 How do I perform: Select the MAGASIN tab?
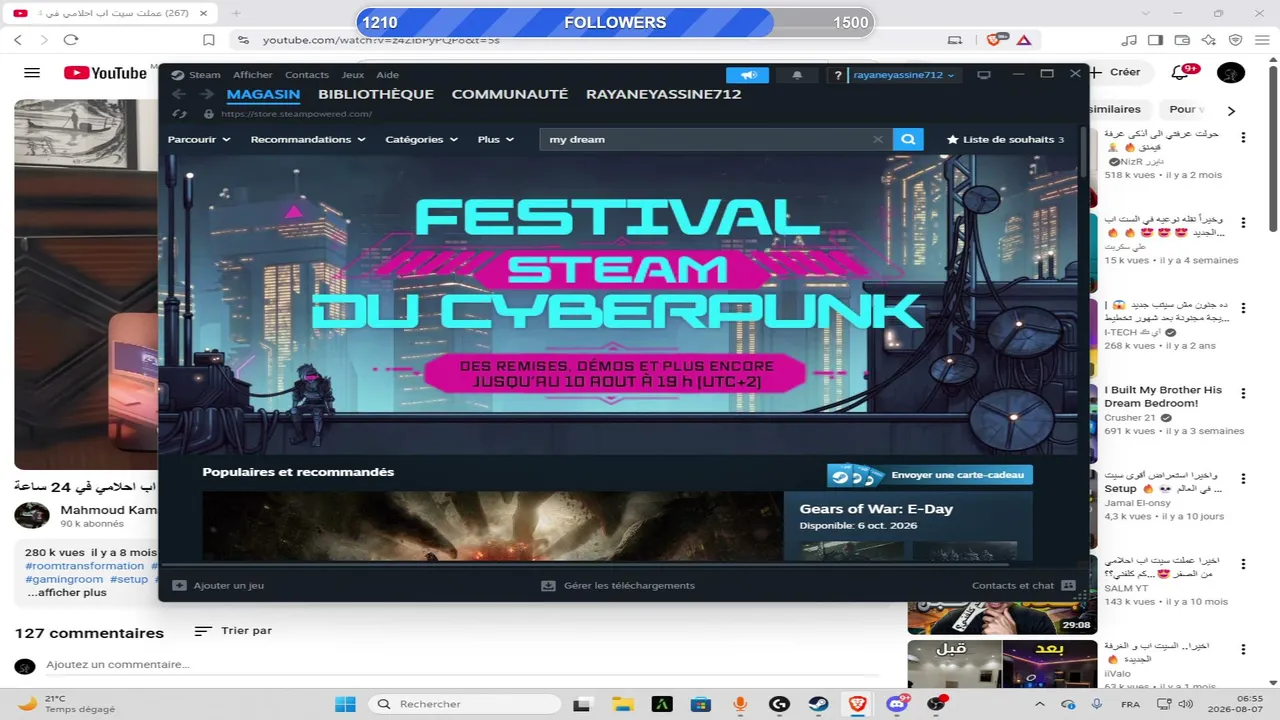(263, 94)
